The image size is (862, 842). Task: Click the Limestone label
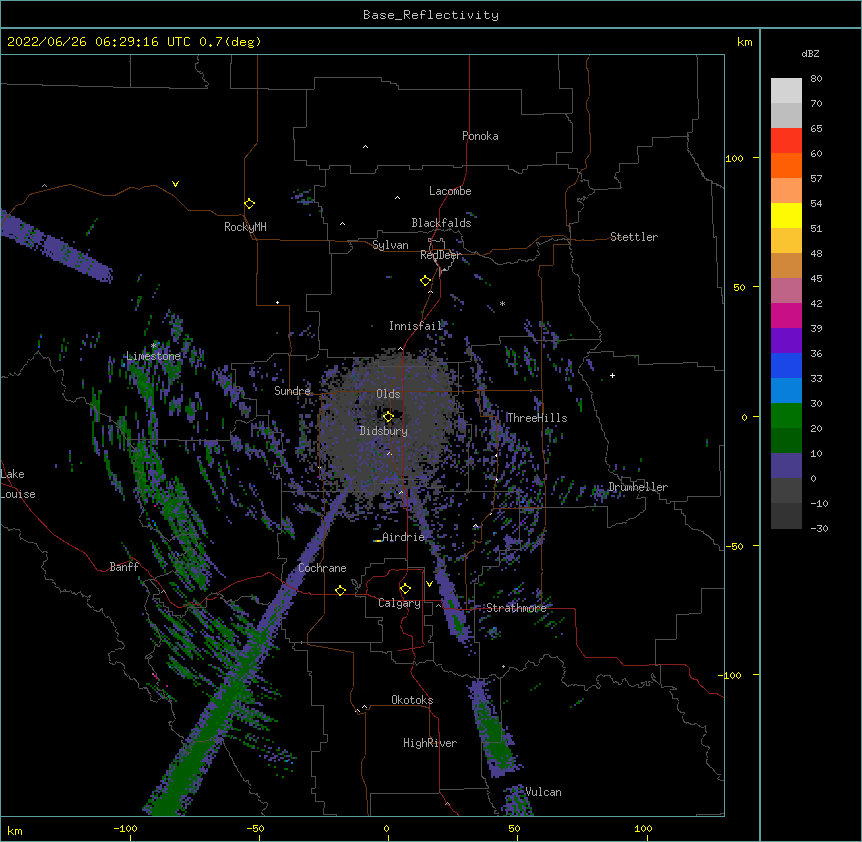point(153,356)
